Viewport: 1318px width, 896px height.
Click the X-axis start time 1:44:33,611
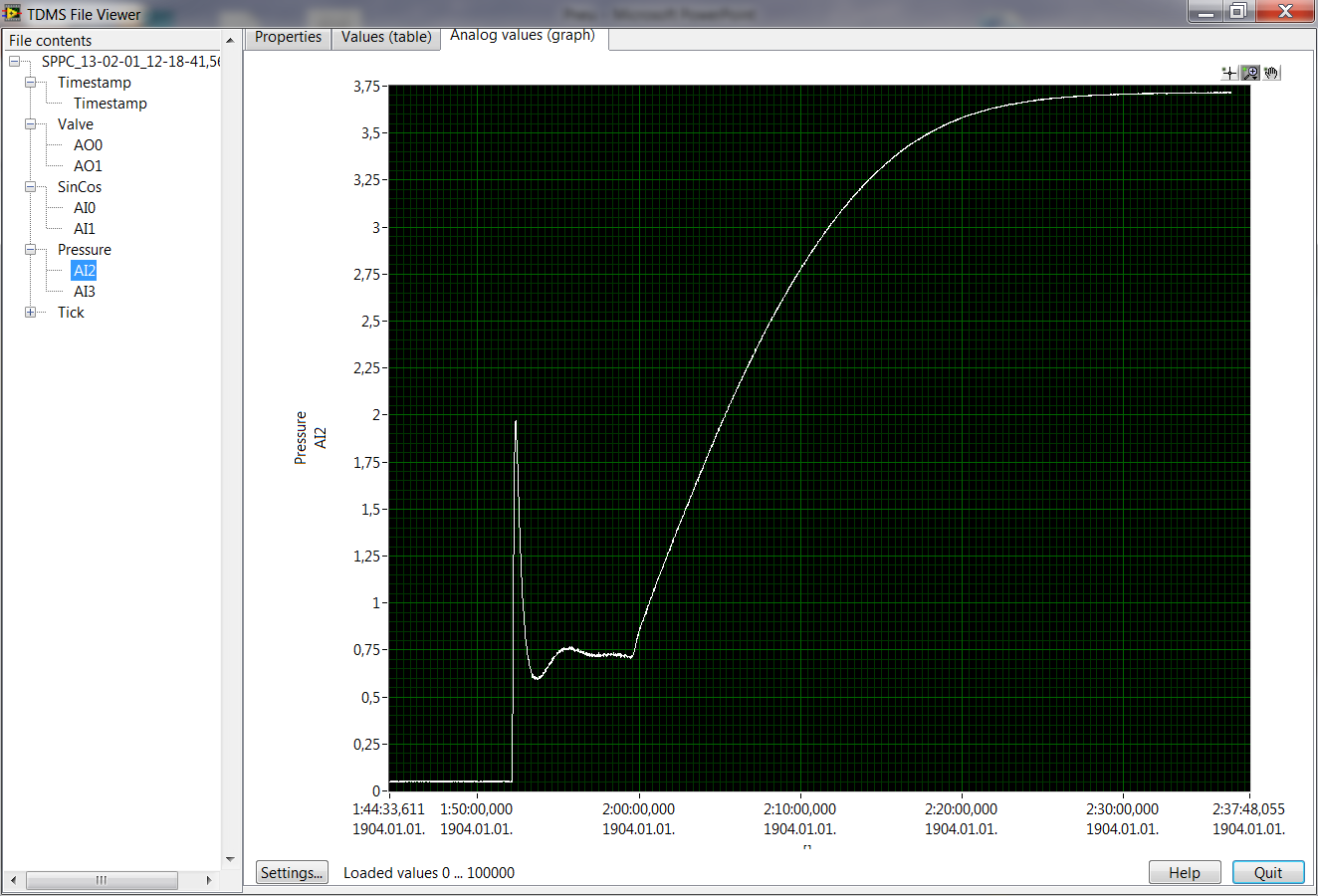388,809
